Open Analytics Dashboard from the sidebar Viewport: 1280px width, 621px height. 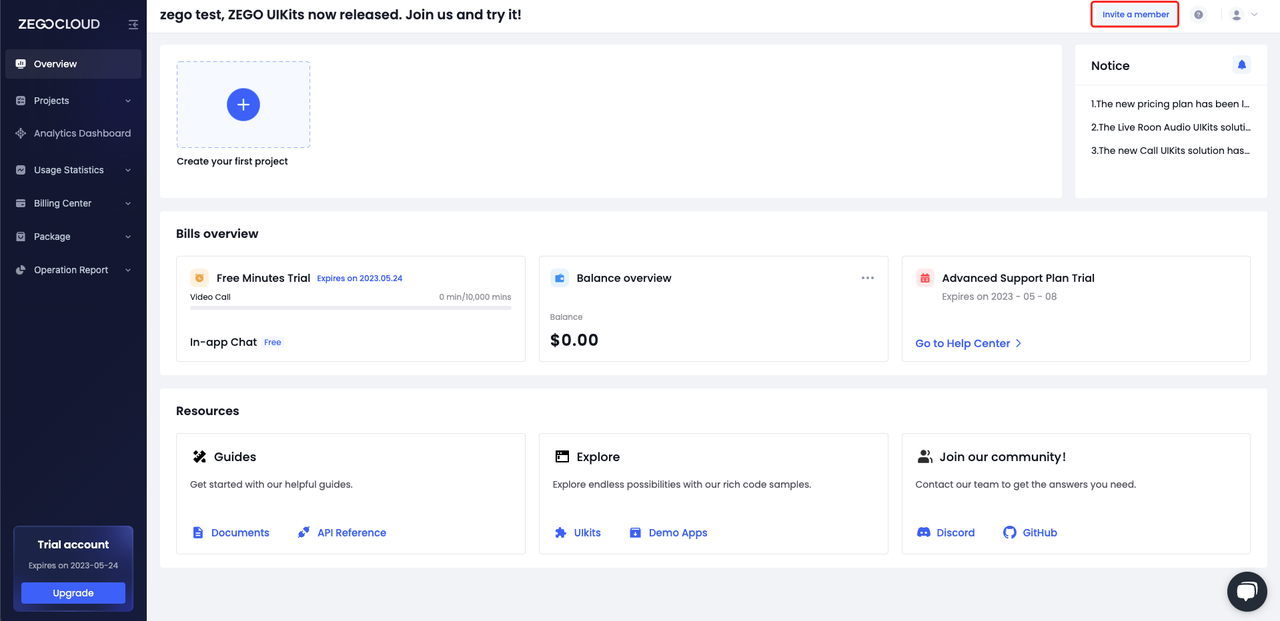pos(81,134)
